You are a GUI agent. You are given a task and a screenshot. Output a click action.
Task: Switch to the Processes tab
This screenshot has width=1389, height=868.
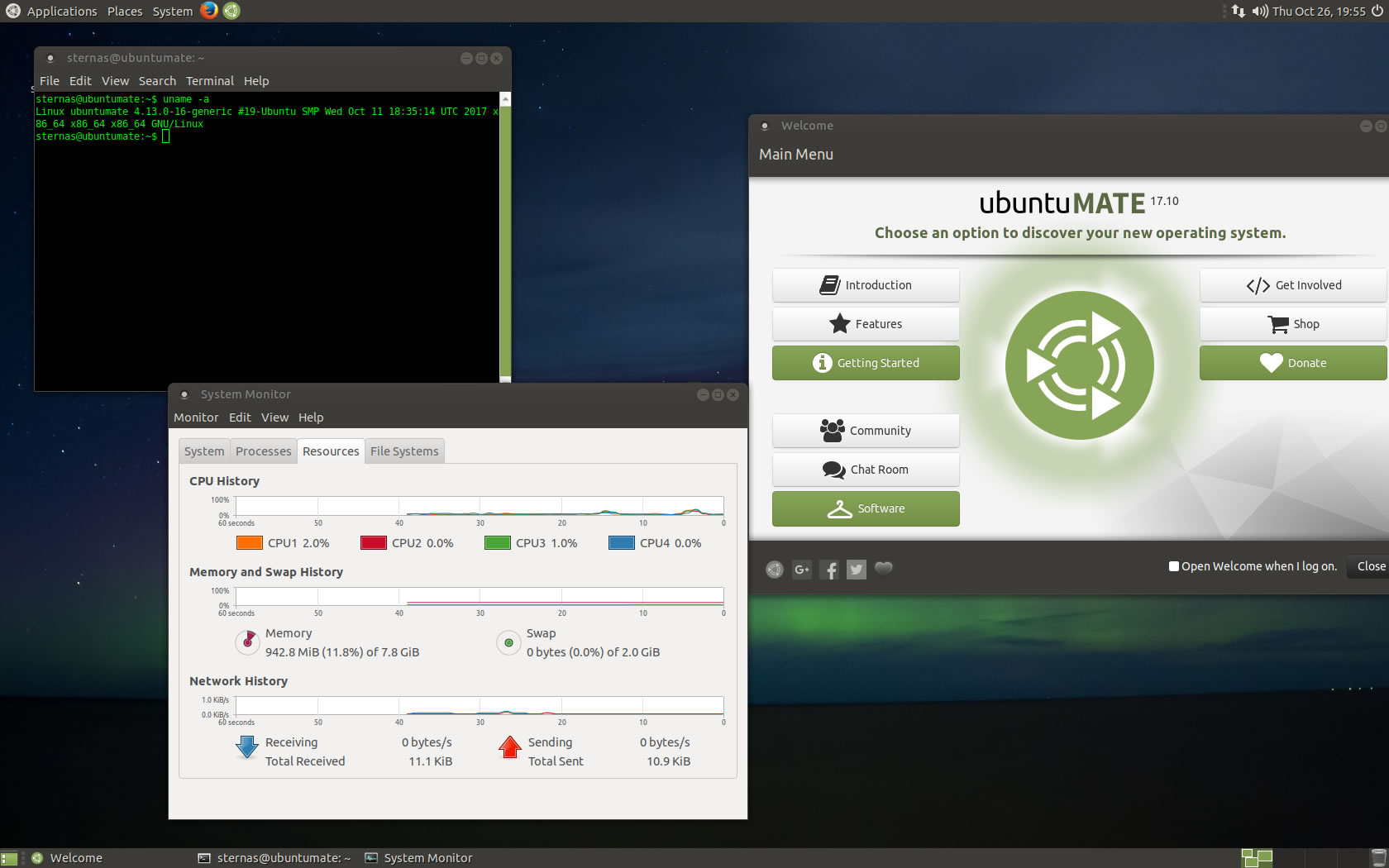[x=264, y=451]
